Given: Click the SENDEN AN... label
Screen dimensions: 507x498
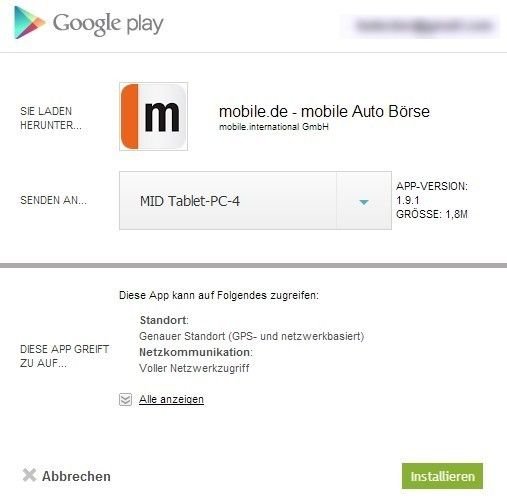Looking at the screenshot, I should [53, 200].
